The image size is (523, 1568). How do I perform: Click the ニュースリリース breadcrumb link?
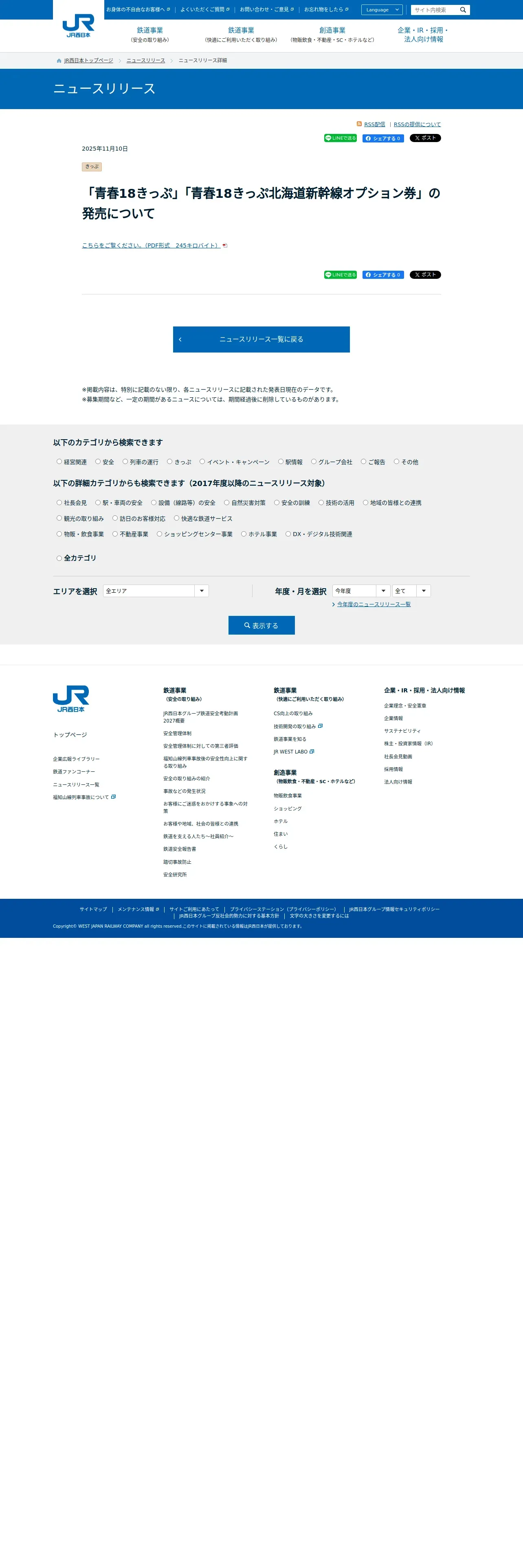tap(145, 61)
